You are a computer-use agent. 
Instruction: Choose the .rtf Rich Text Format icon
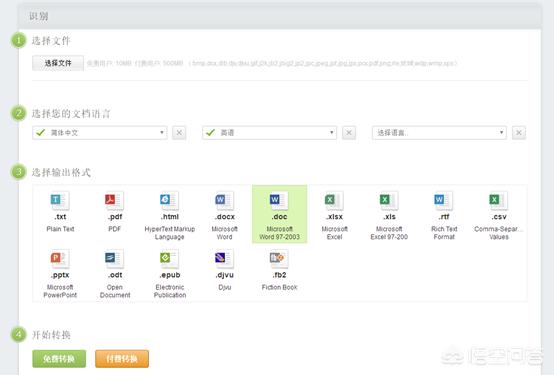click(444, 200)
